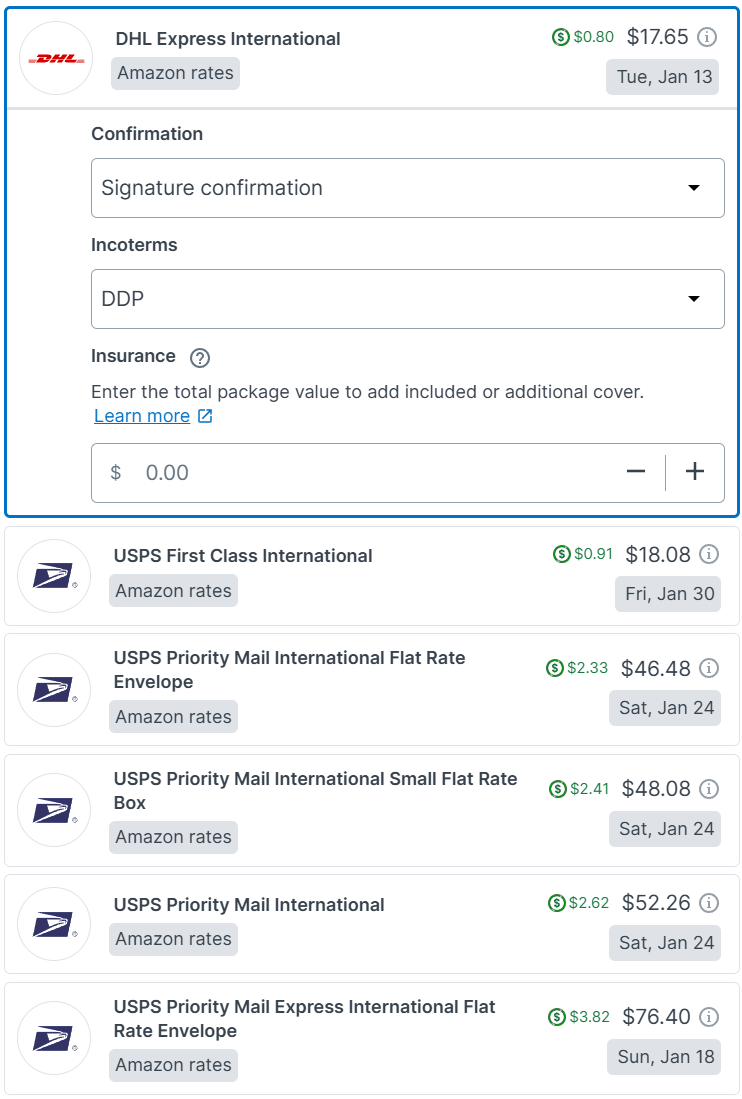Click the info icon next to $17.65 DHL price

706,38
